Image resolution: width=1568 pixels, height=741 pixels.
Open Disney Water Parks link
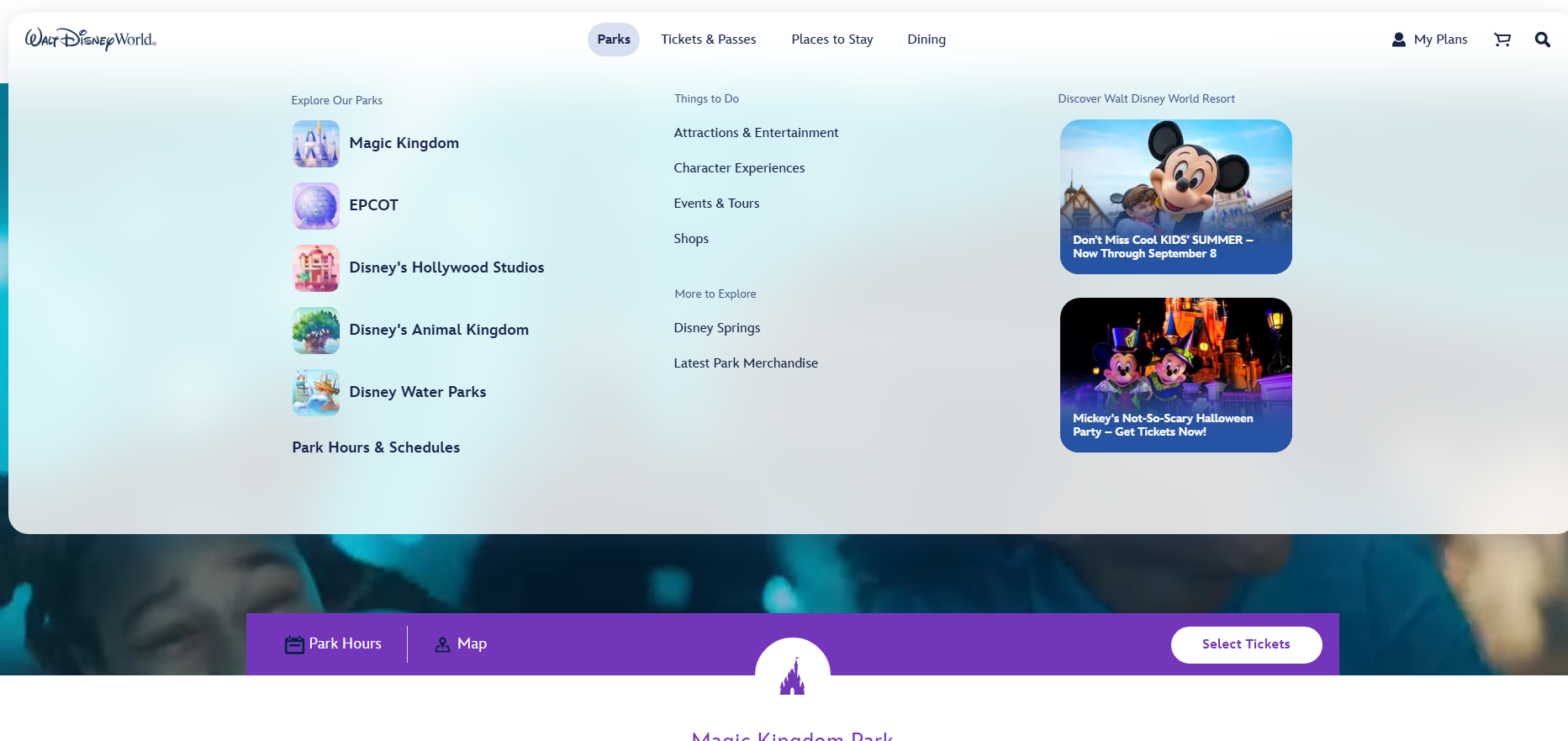click(418, 392)
